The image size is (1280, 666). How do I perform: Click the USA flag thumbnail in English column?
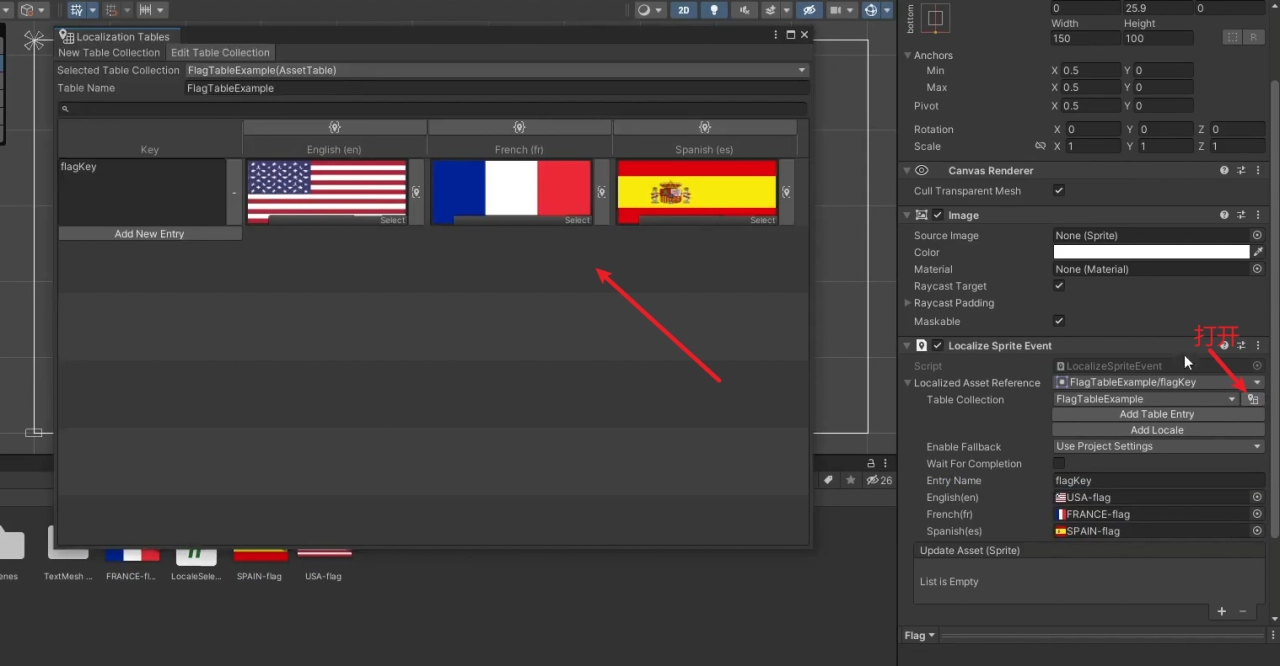pyautogui.click(x=327, y=190)
